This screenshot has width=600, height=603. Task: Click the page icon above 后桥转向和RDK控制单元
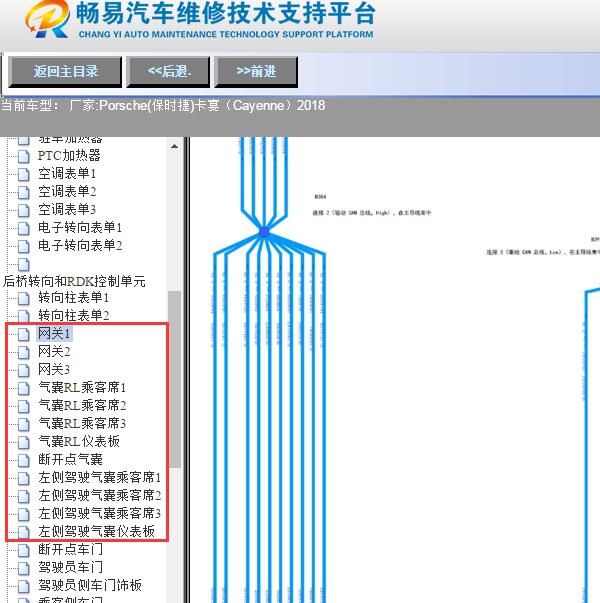point(24,265)
